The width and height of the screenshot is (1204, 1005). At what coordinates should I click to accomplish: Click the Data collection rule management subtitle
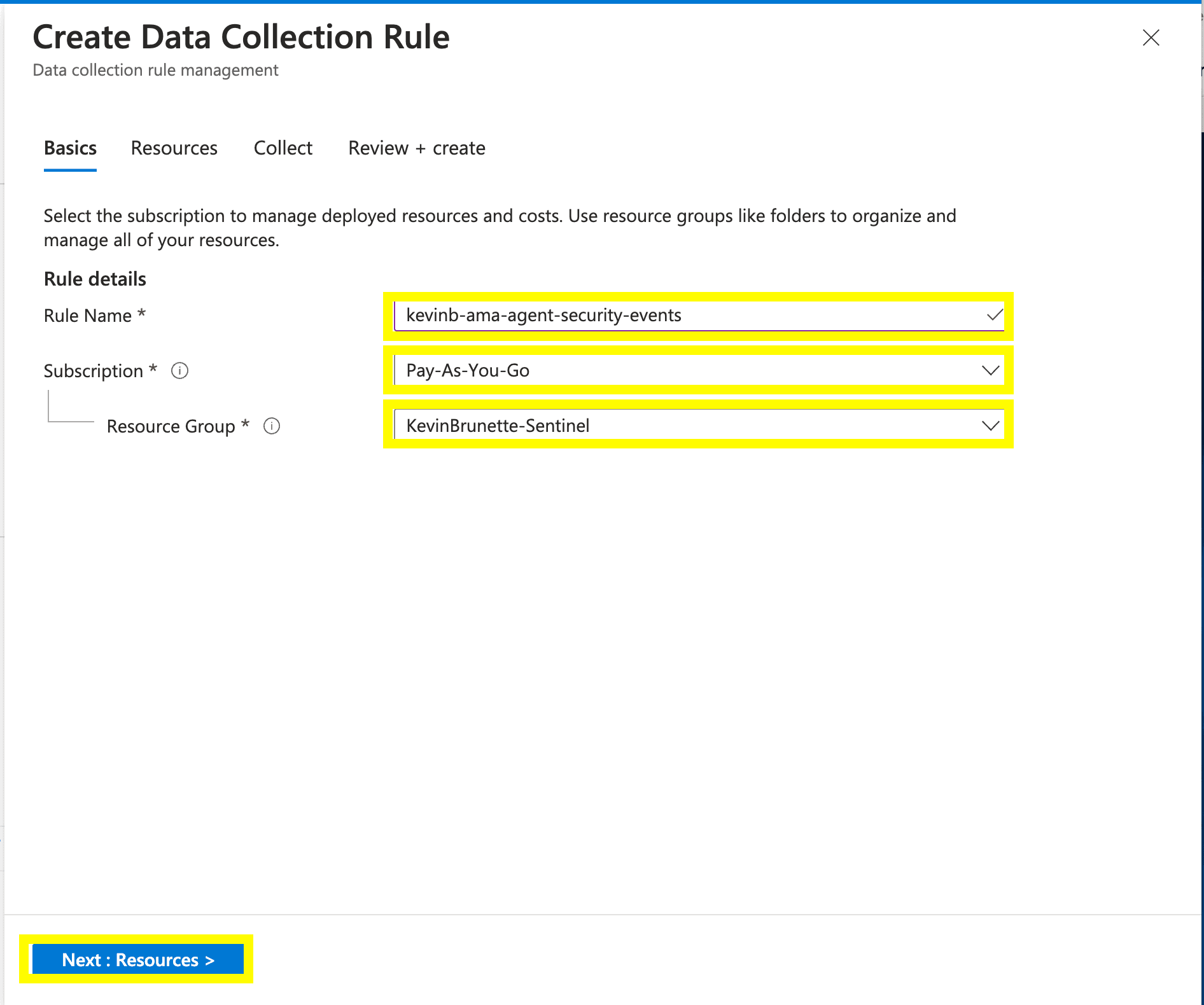[x=155, y=70]
